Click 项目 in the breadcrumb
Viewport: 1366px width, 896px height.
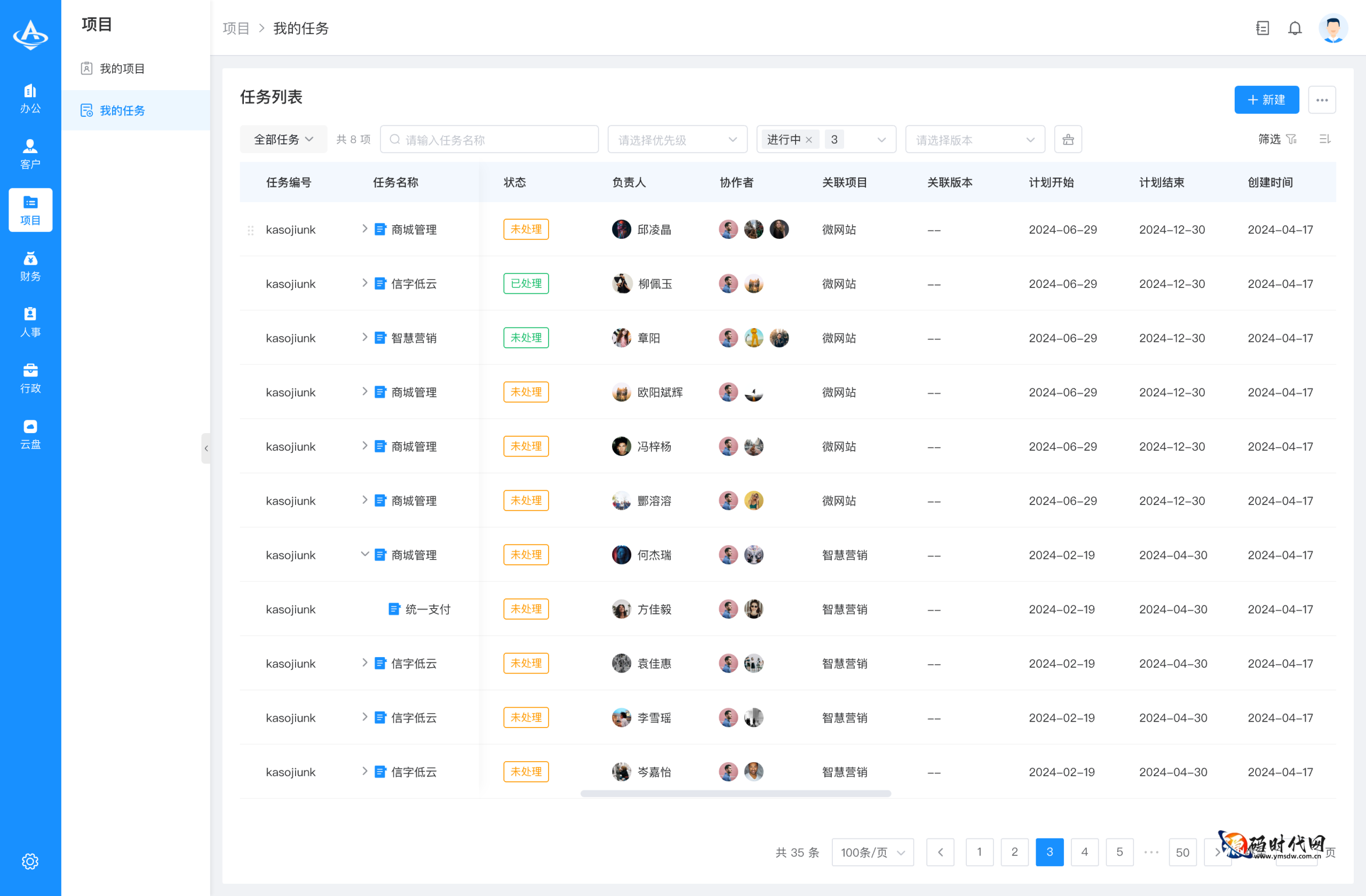coord(235,28)
